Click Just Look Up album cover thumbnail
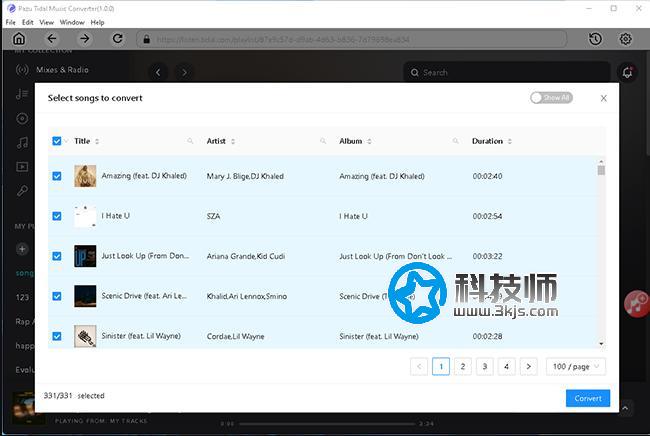This screenshot has height=436, width=650. point(85,256)
